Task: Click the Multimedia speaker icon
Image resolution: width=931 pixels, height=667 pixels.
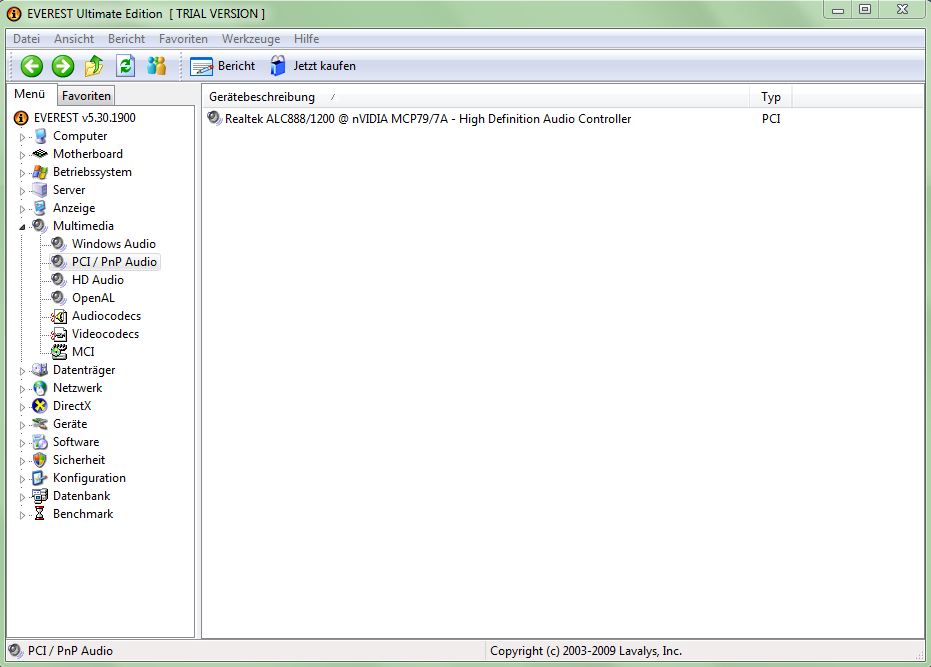Action: [x=40, y=226]
